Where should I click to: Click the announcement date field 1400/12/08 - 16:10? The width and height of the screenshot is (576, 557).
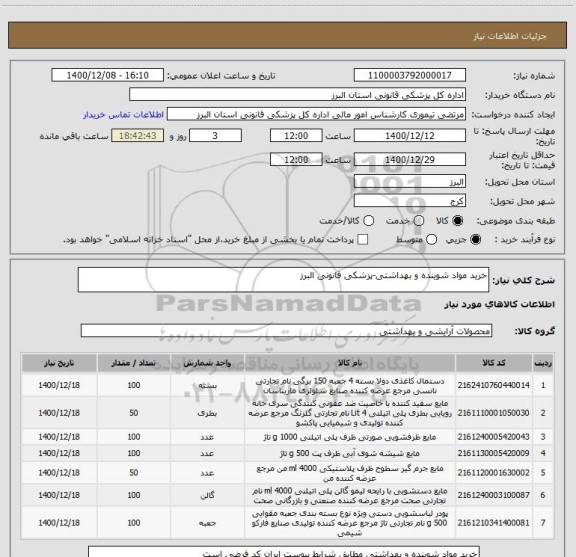tap(108, 75)
